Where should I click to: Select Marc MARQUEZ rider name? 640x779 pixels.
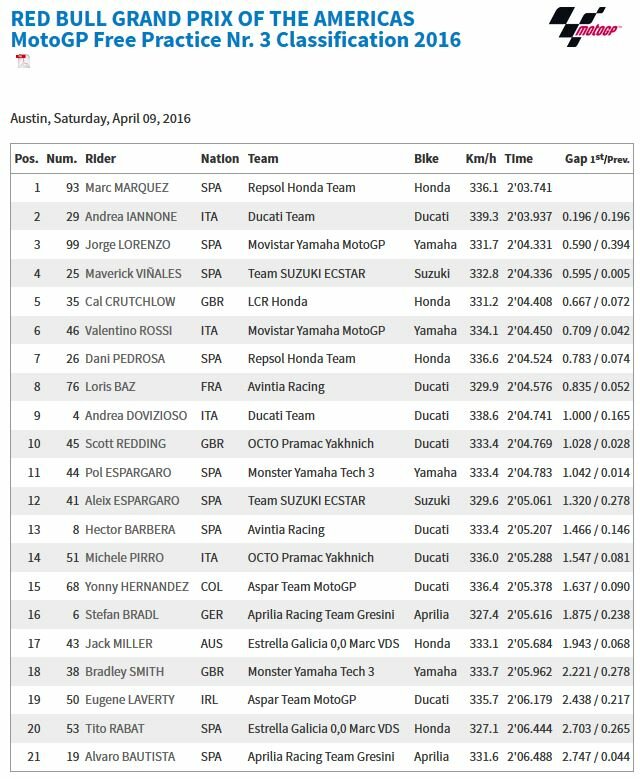(127, 188)
